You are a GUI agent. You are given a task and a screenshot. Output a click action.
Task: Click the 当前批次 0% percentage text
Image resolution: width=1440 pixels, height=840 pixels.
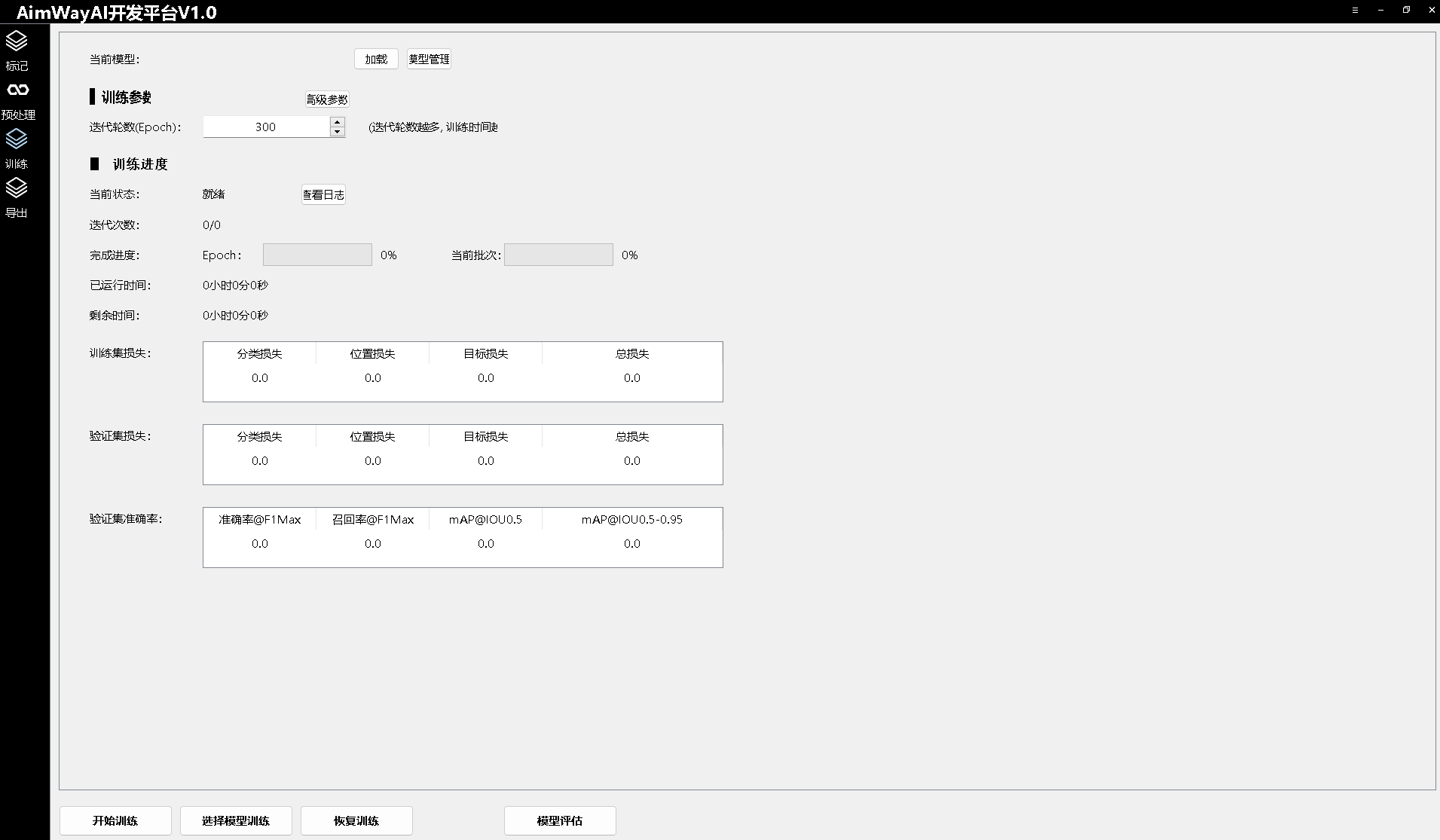pos(630,255)
